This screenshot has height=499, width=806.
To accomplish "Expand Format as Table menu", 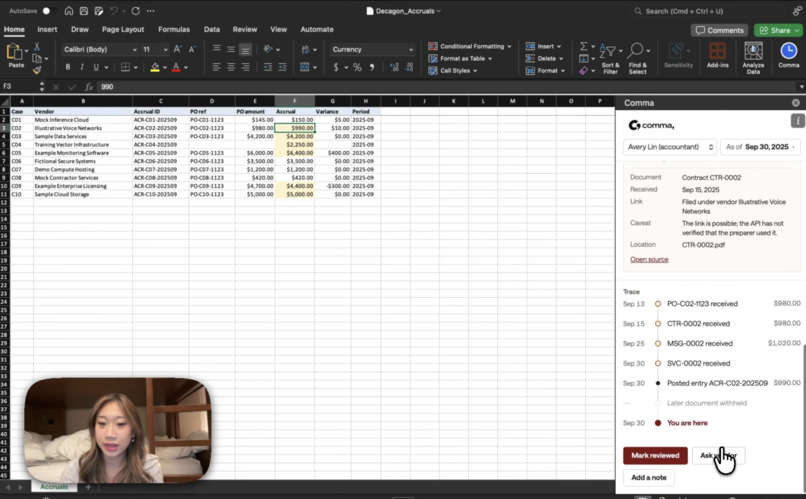I will (x=460, y=59).
